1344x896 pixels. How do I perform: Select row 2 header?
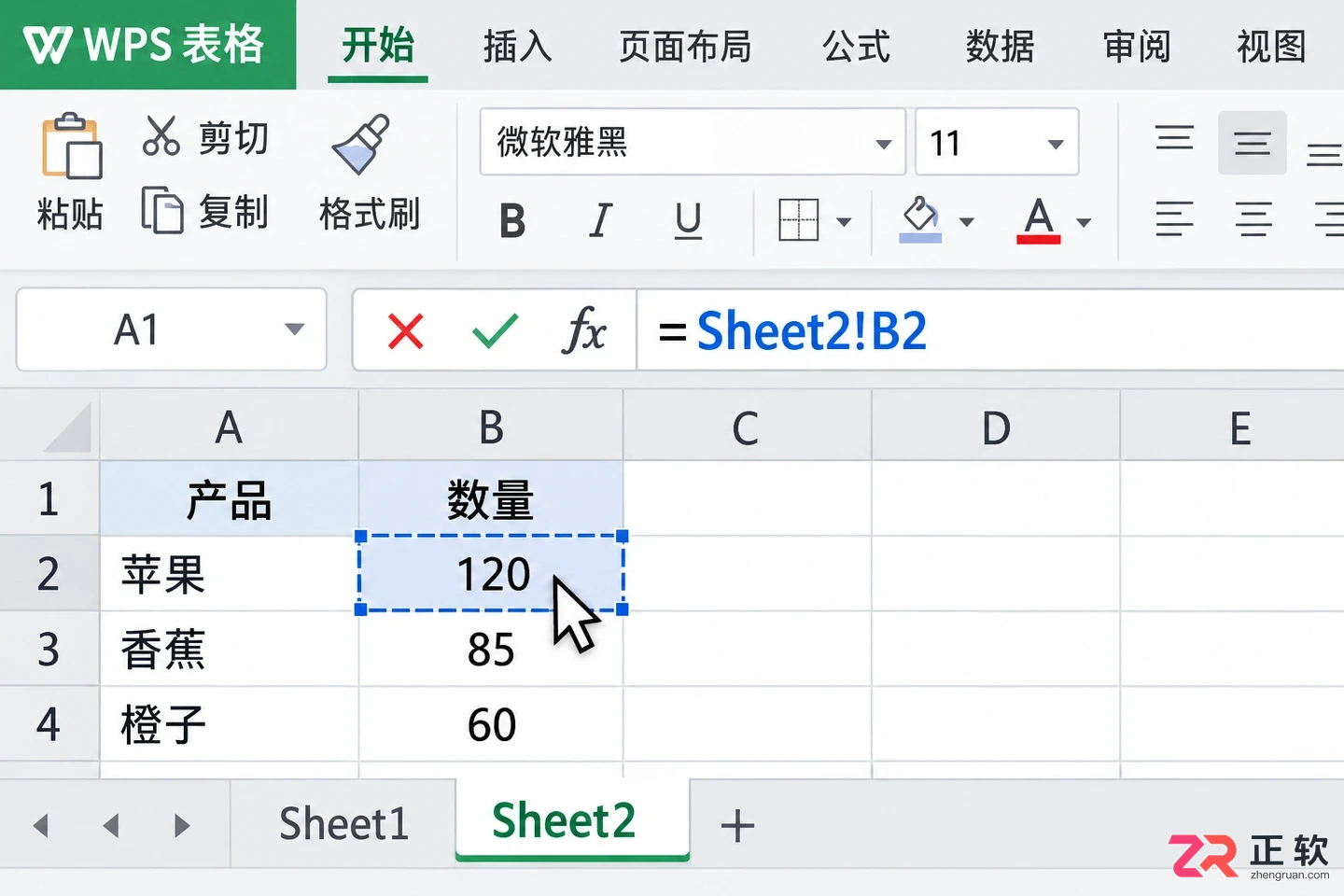point(49,573)
